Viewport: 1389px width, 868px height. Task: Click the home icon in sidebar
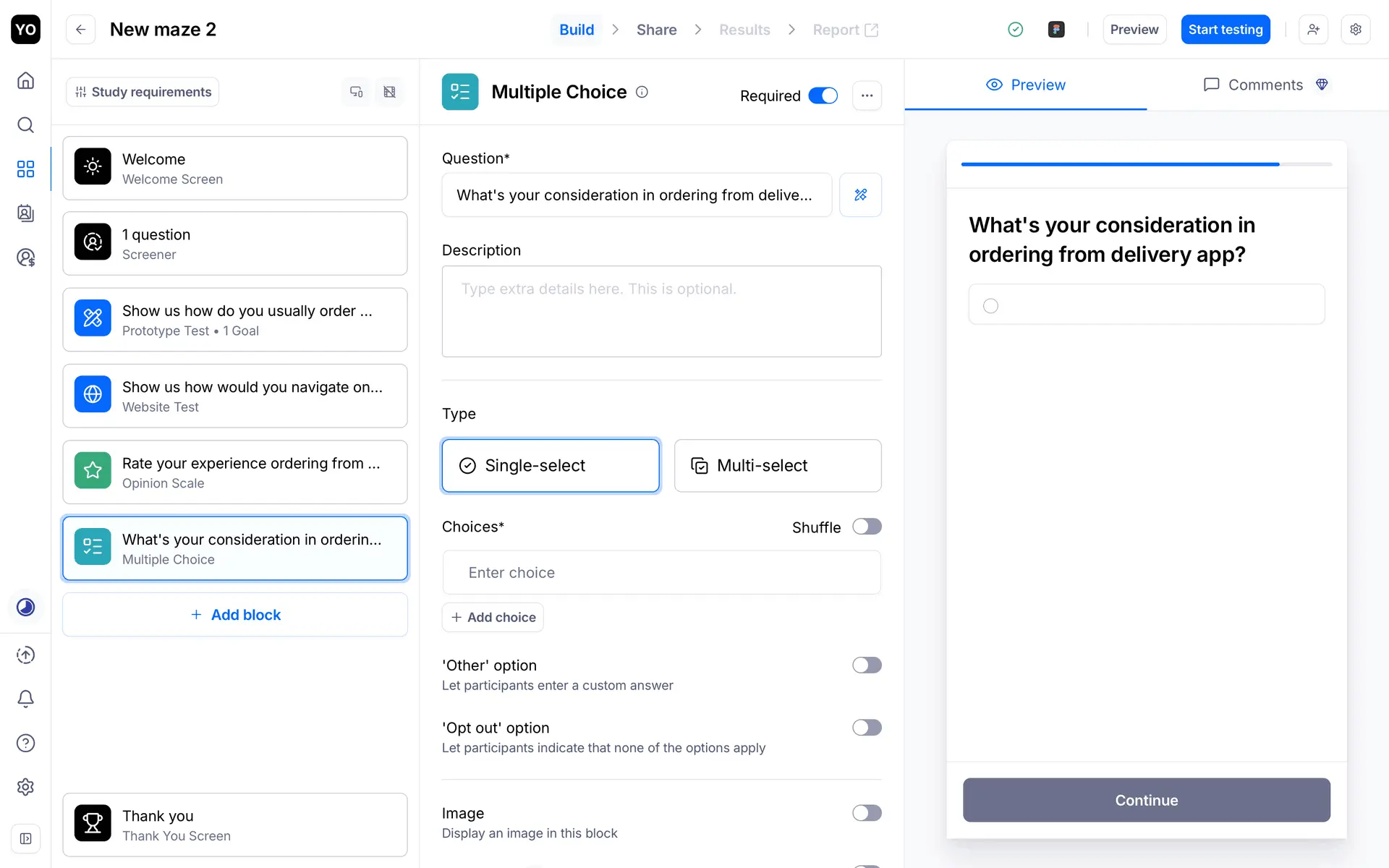pyautogui.click(x=25, y=80)
